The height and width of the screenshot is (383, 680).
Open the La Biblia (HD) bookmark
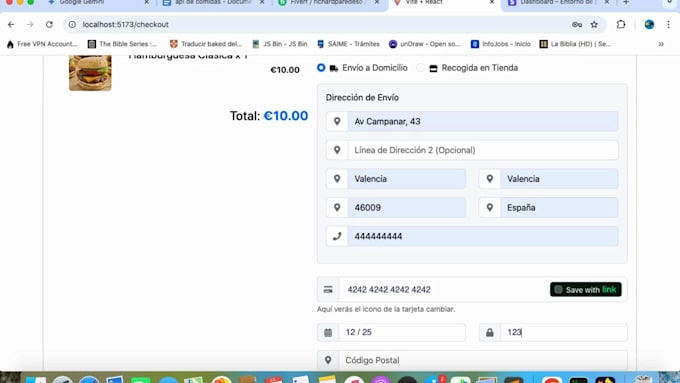pos(575,44)
